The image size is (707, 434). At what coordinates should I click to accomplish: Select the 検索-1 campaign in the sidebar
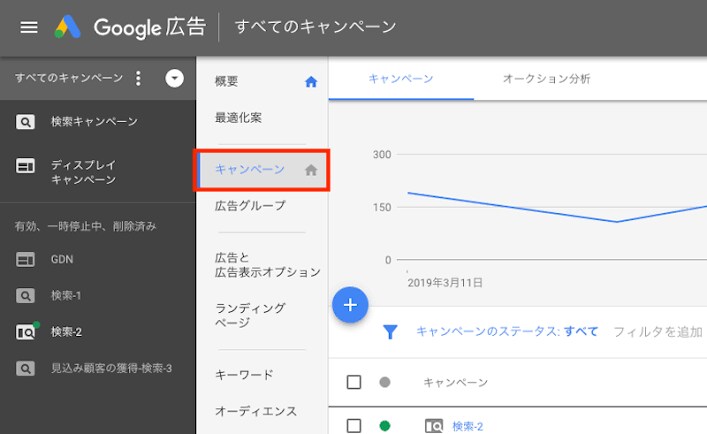(x=66, y=296)
